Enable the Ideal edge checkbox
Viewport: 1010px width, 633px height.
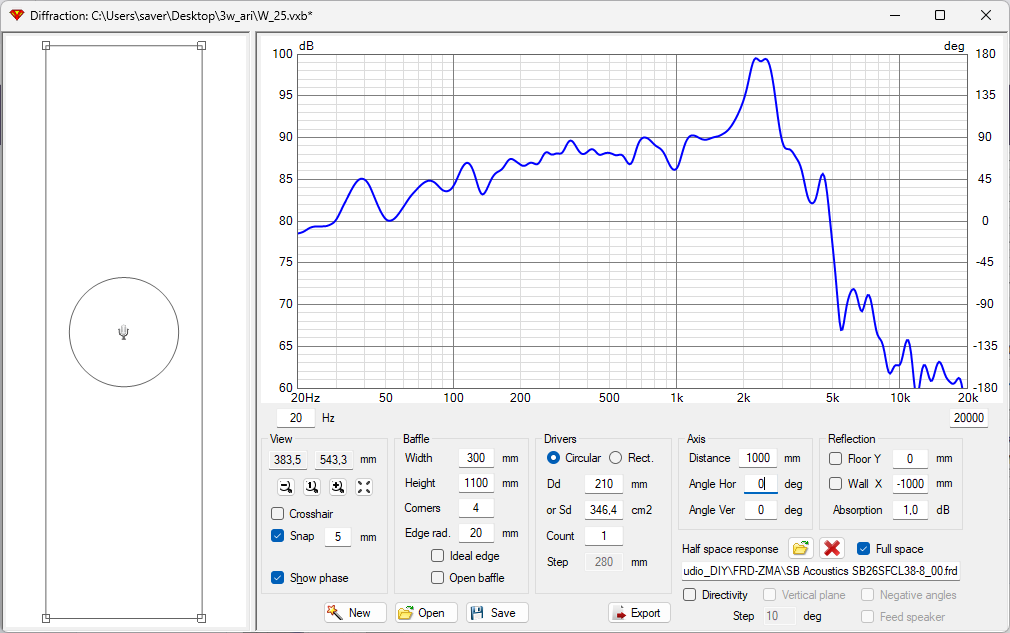(437, 556)
